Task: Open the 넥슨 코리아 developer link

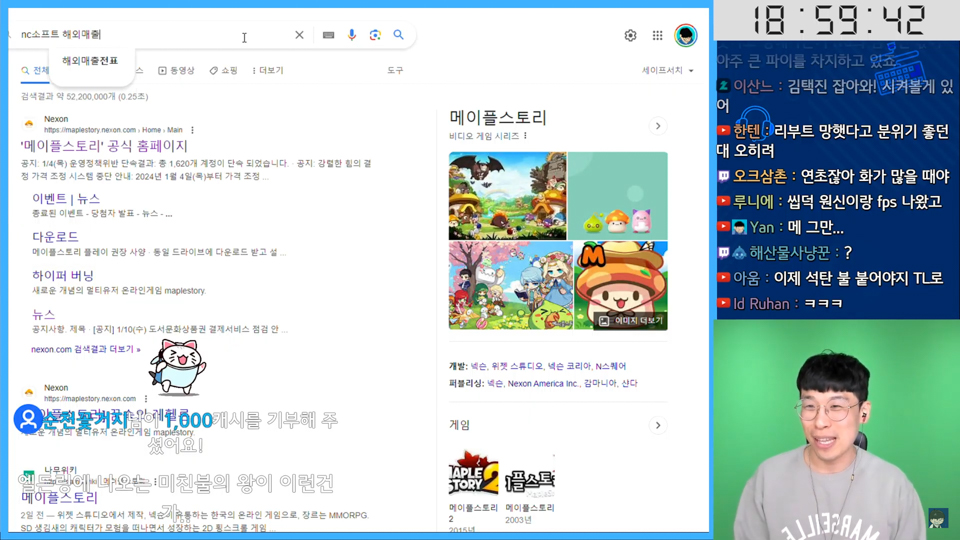Action: click(569, 366)
